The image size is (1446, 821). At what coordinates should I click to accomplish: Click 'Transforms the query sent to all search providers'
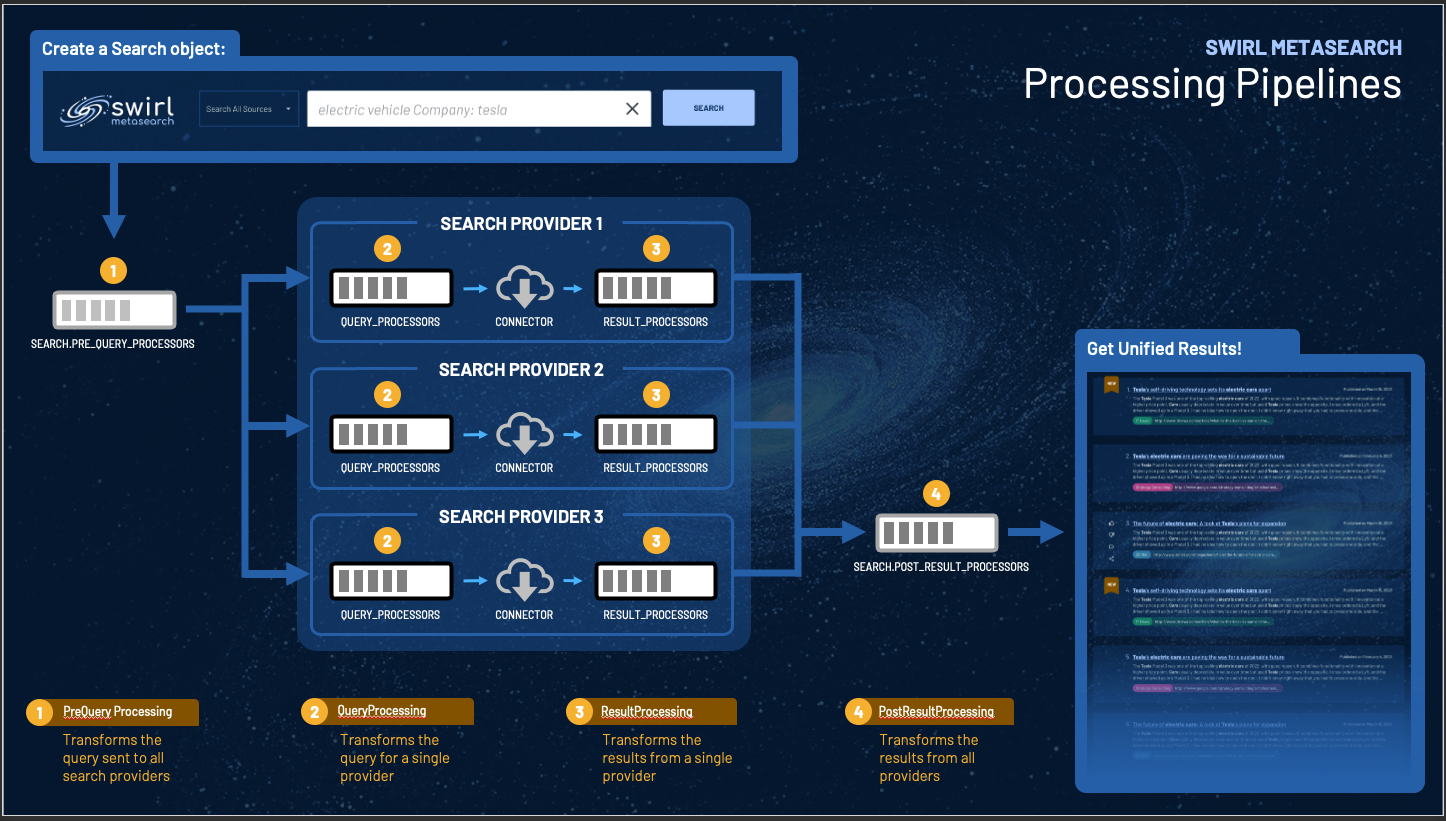(x=116, y=758)
